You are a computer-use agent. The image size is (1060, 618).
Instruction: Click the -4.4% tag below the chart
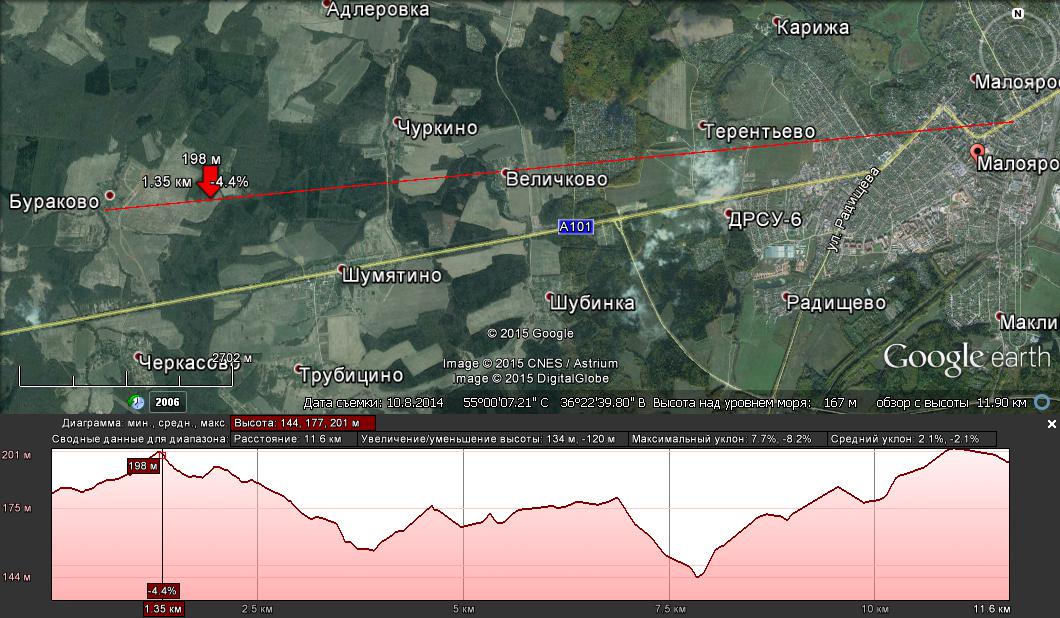point(162,591)
